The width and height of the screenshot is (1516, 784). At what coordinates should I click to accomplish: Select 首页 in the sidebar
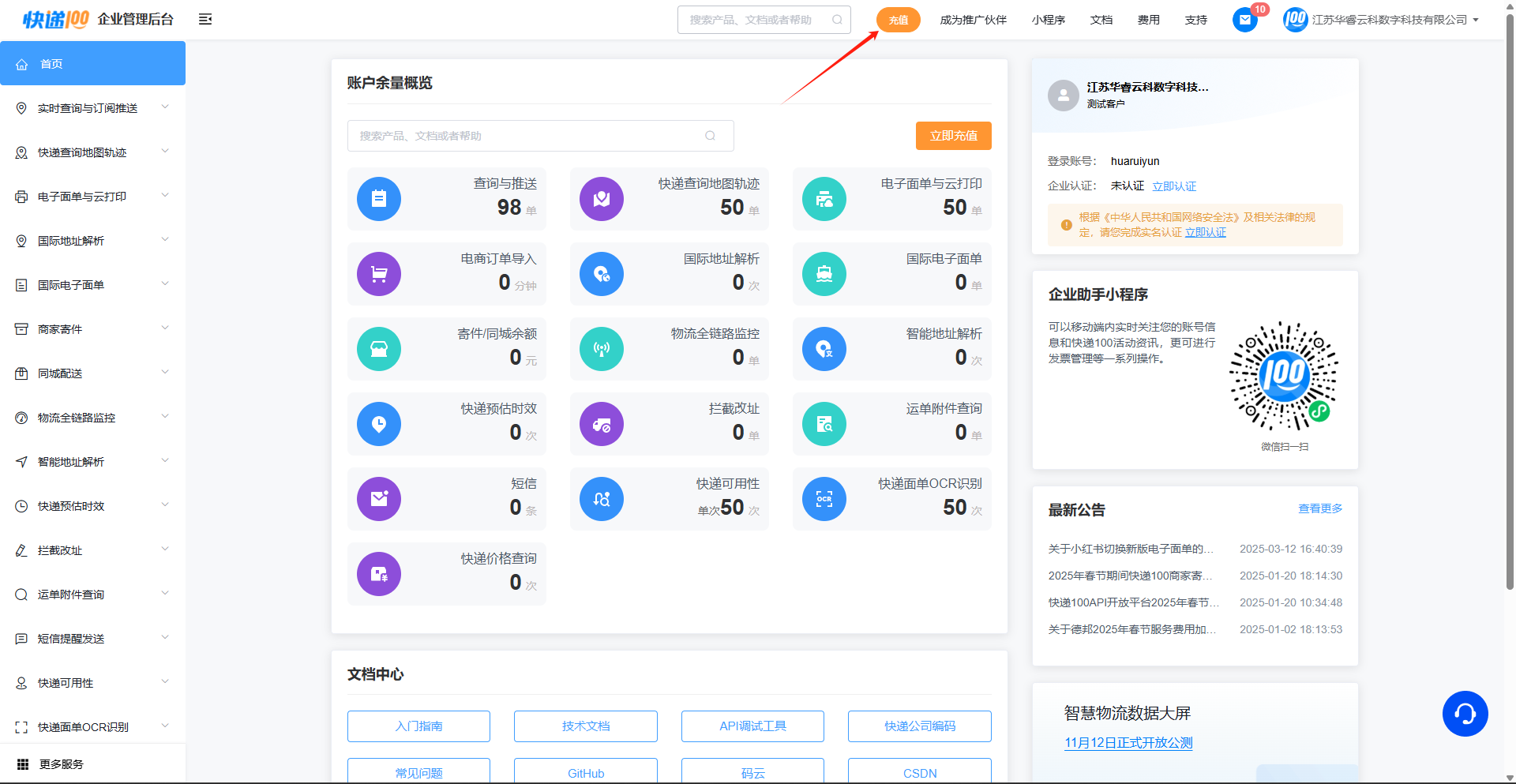[x=92, y=64]
